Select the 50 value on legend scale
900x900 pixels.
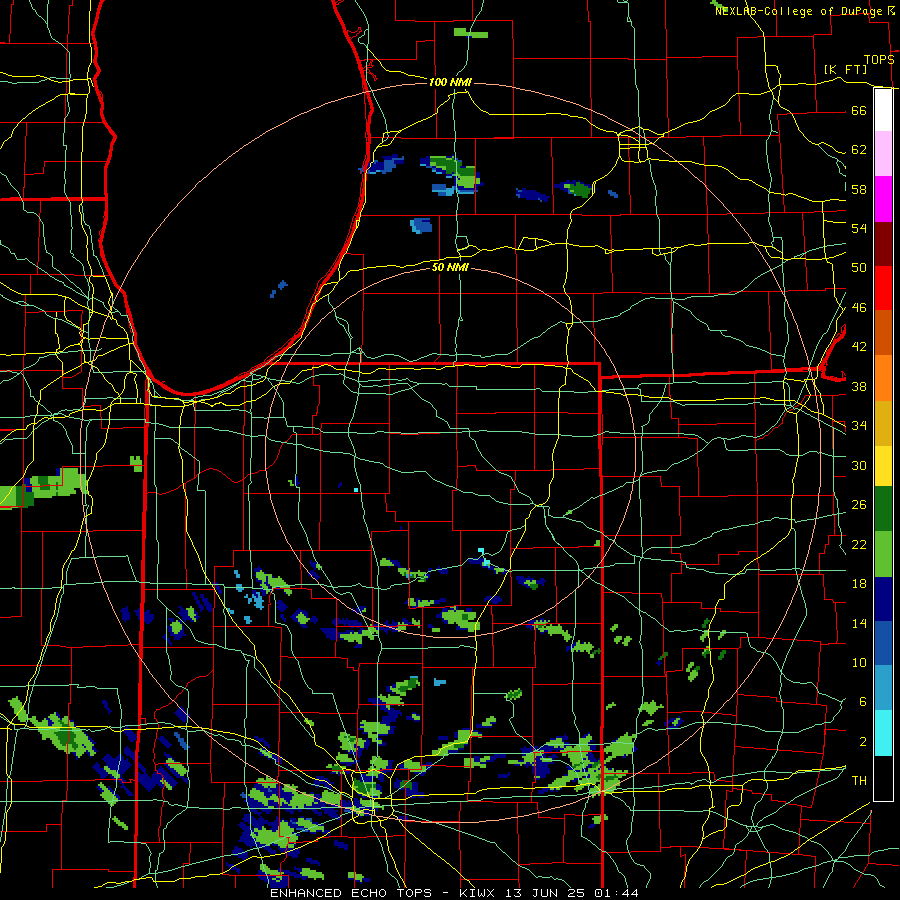pyautogui.click(x=859, y=267)
